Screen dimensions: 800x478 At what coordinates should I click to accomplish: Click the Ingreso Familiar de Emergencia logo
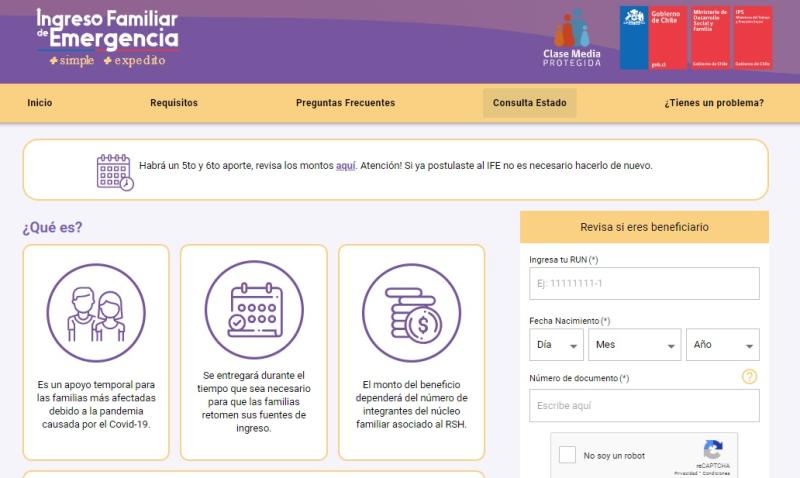tap(106, 37)
